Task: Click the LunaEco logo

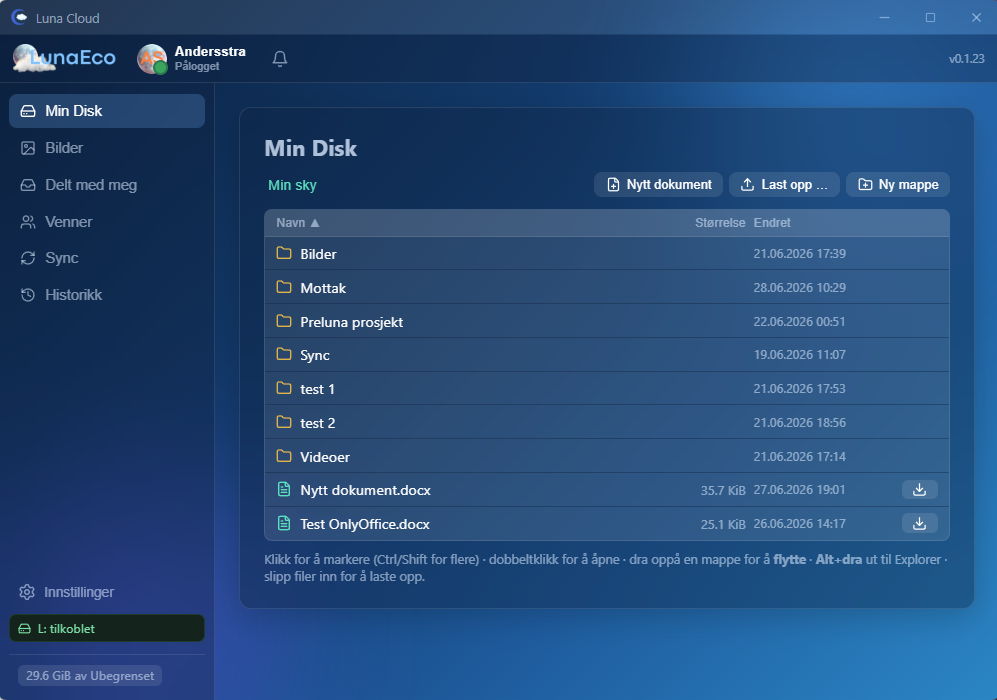Action: pos(64,58)
